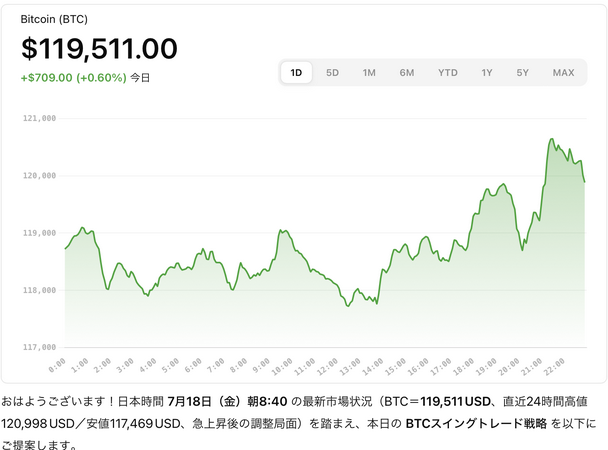608x450 pixels.
Task: Select the MAX range tab
Action: pos(563,72)
